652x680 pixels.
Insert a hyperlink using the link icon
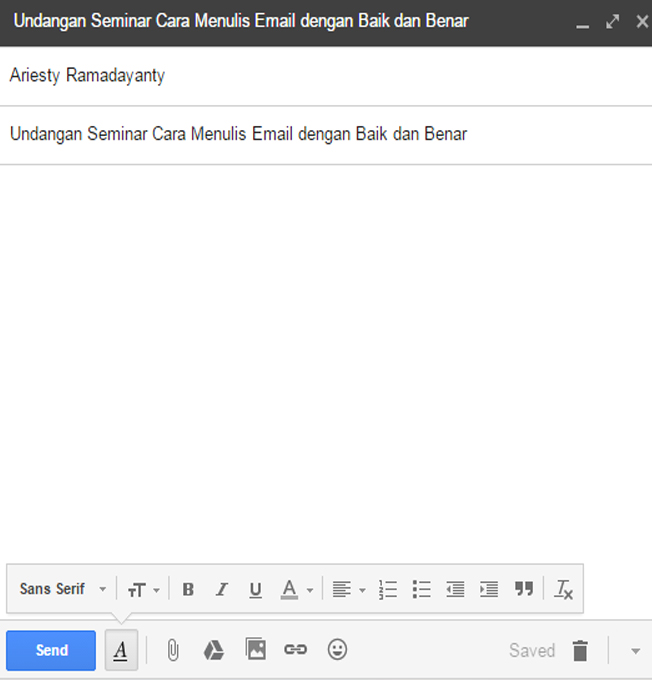pos(295,650)
